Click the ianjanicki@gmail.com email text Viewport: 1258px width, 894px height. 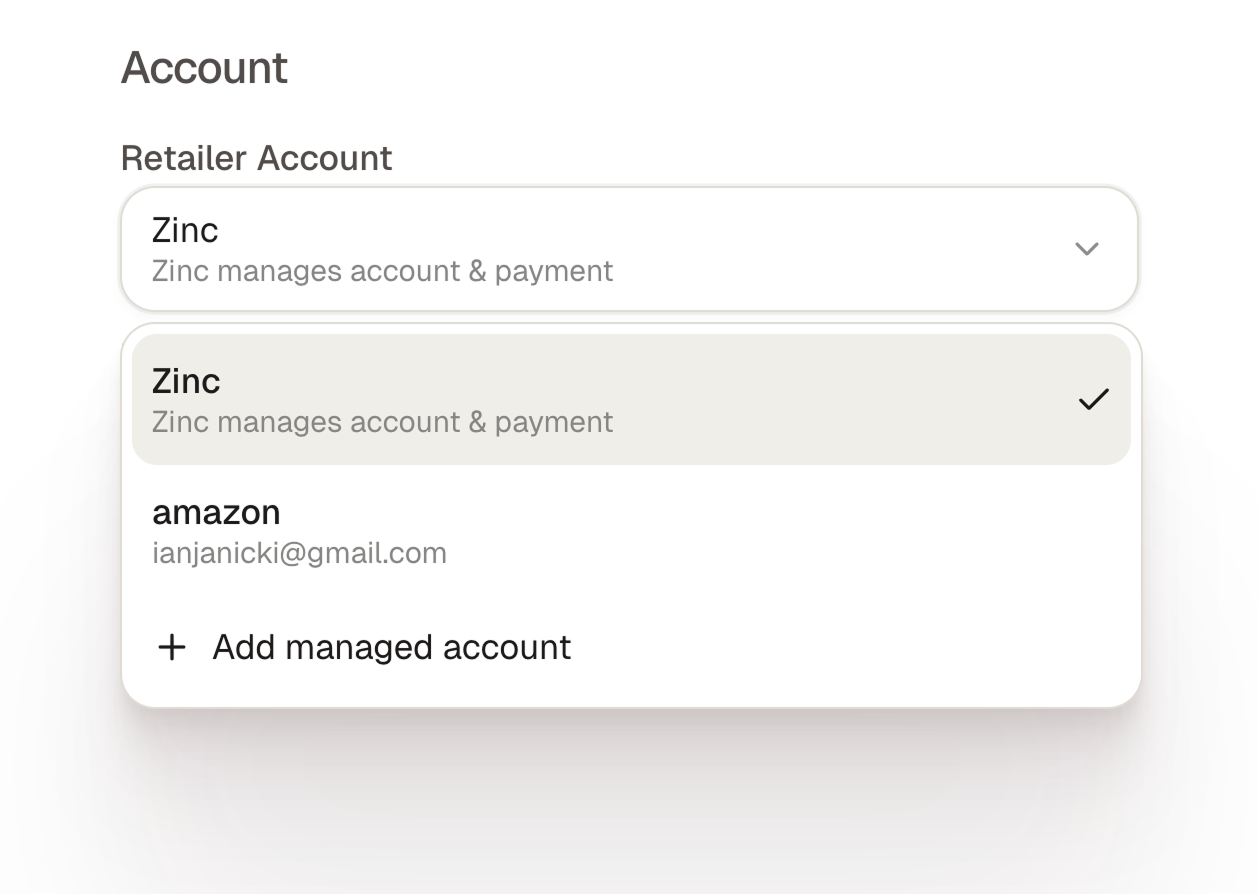299,553
